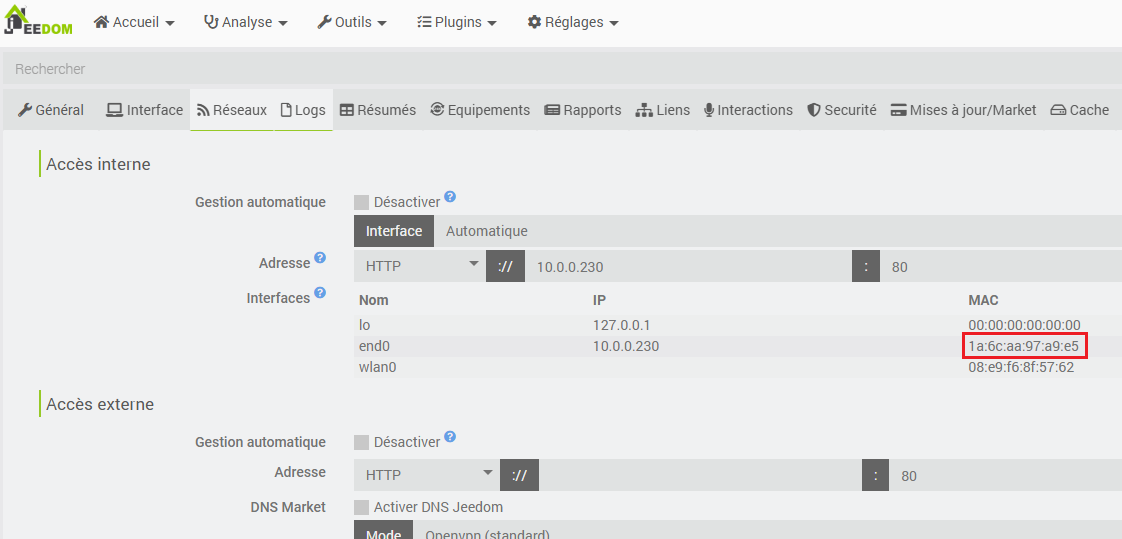Toggle Désactiver checkbox under Accès externe

pos(362,442)
